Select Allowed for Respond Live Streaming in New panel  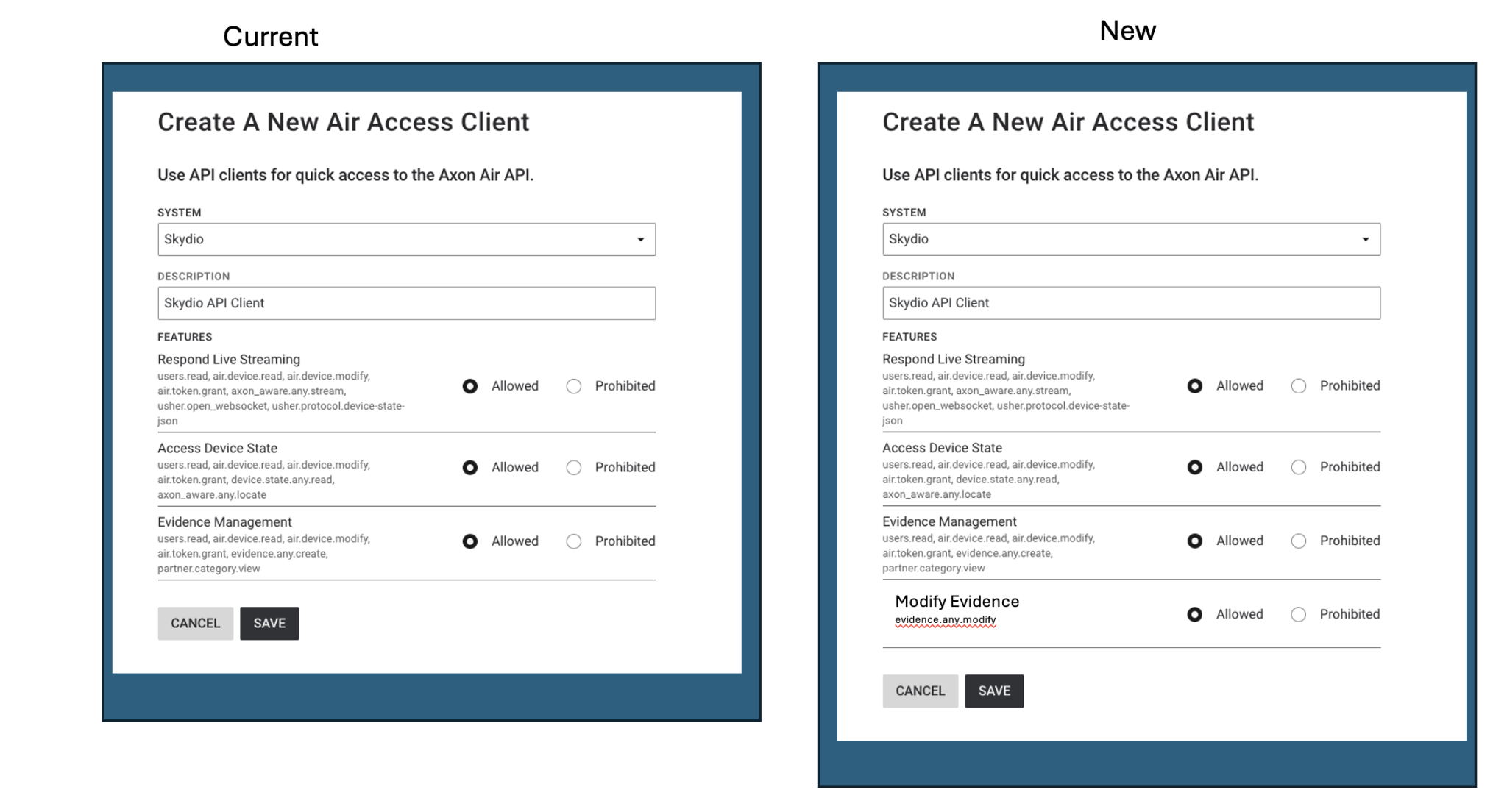tap(1195, 386)
